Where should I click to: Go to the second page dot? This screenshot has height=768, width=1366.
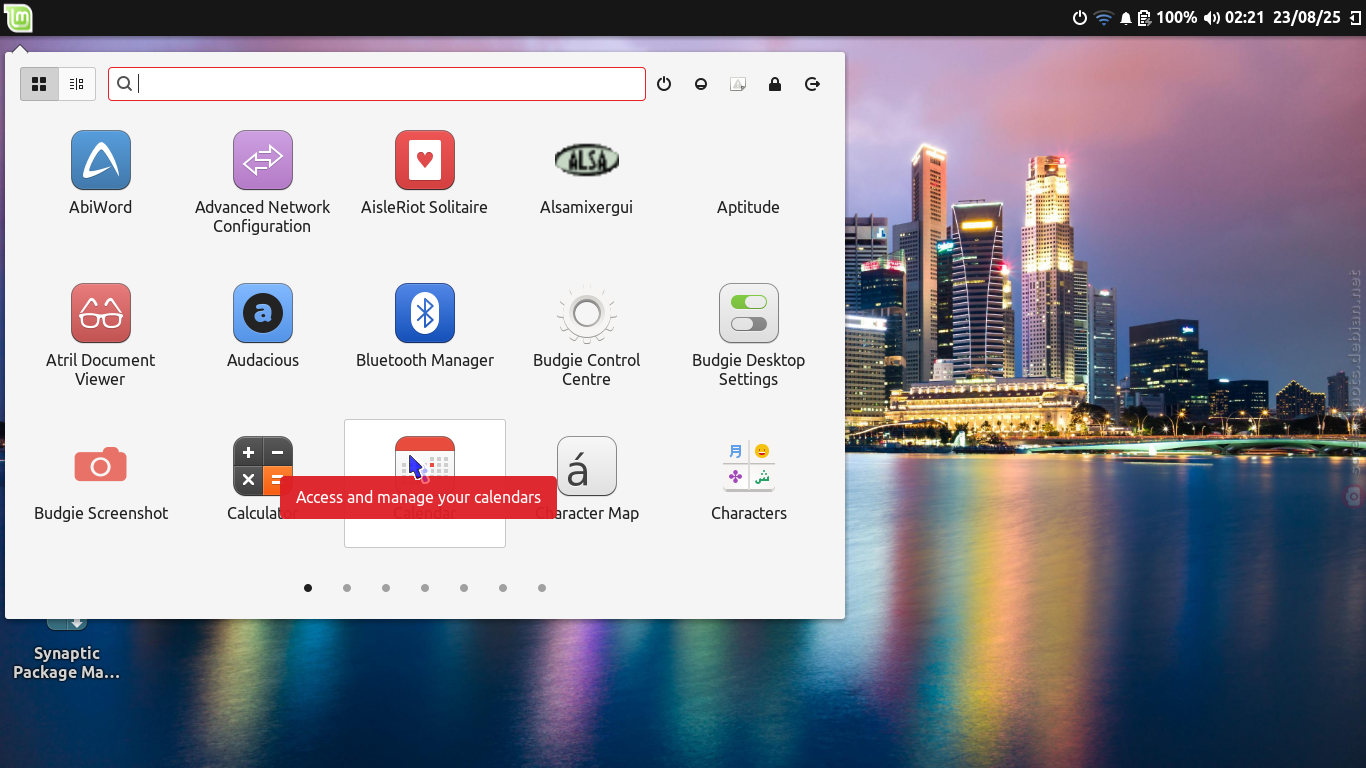point(347,588)
